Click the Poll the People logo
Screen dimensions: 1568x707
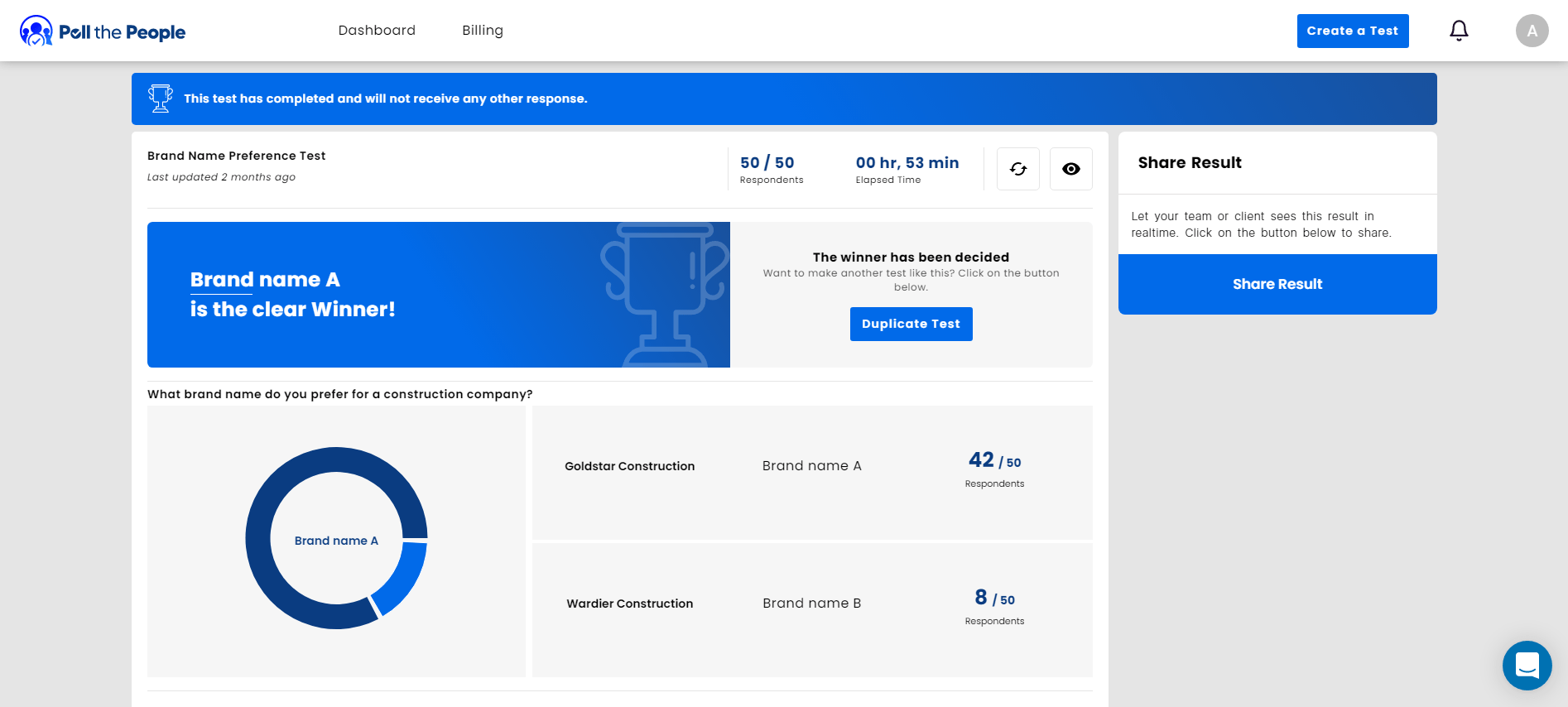[x=103, y=31]
